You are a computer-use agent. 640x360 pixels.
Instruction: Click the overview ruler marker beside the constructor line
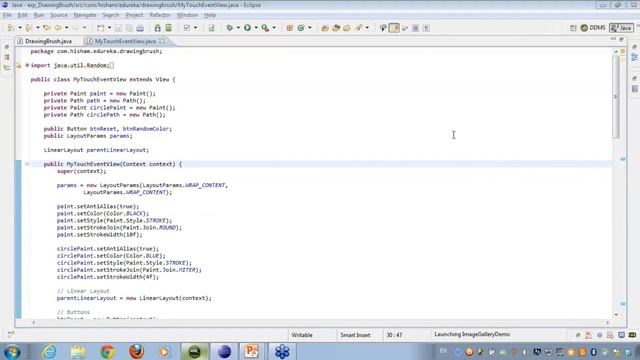pyautogui.click(x=623, y=159)
